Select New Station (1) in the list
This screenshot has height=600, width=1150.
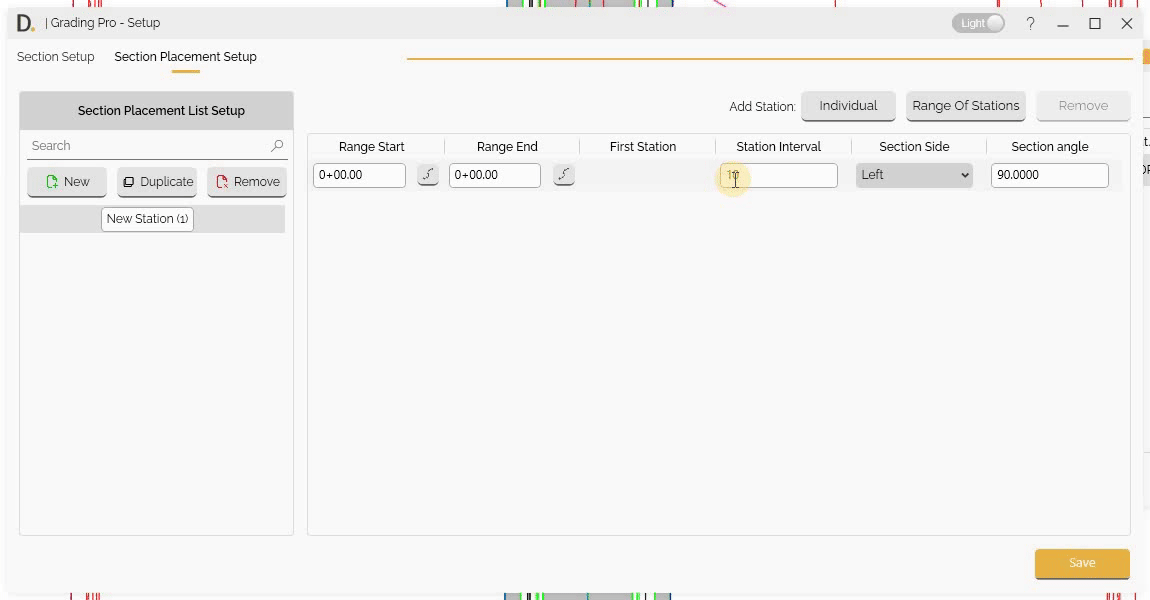pos(147,218)
